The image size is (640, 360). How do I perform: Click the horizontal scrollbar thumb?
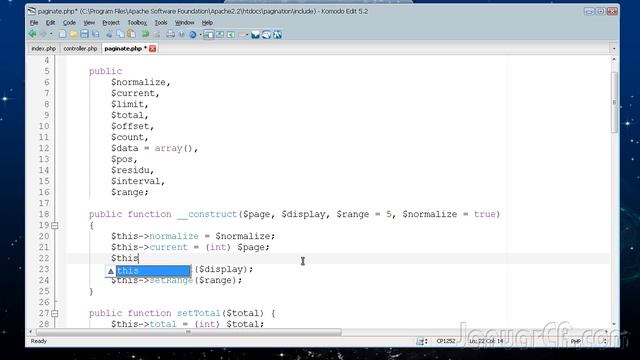188,332
